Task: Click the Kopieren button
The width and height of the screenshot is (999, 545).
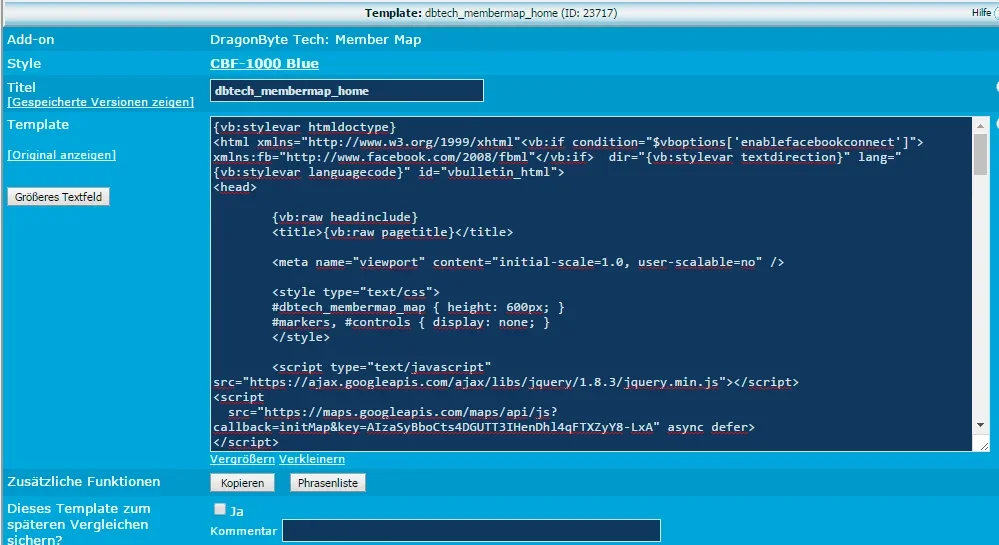Action: click(x=242, y=483)
